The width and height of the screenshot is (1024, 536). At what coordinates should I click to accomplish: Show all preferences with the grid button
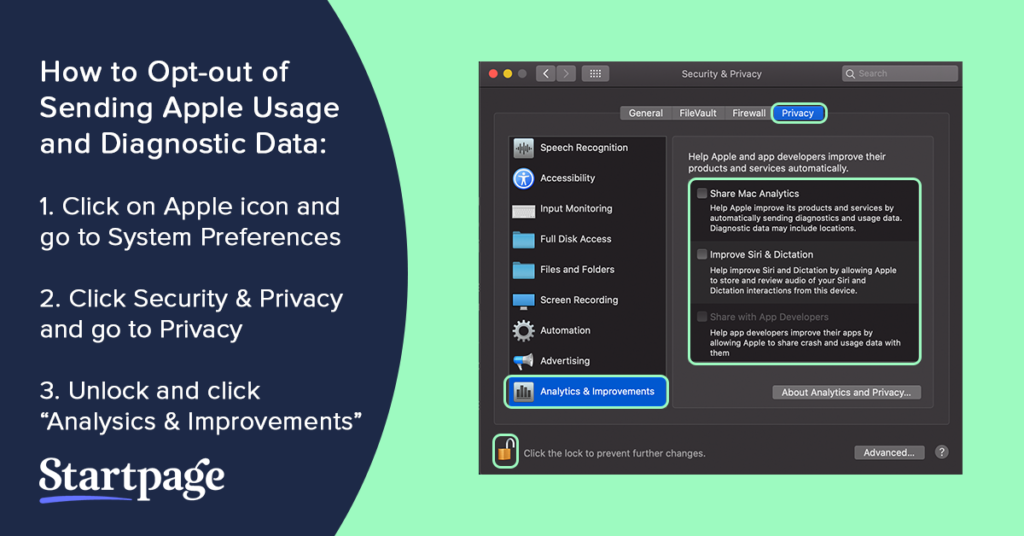coord(595,74)
